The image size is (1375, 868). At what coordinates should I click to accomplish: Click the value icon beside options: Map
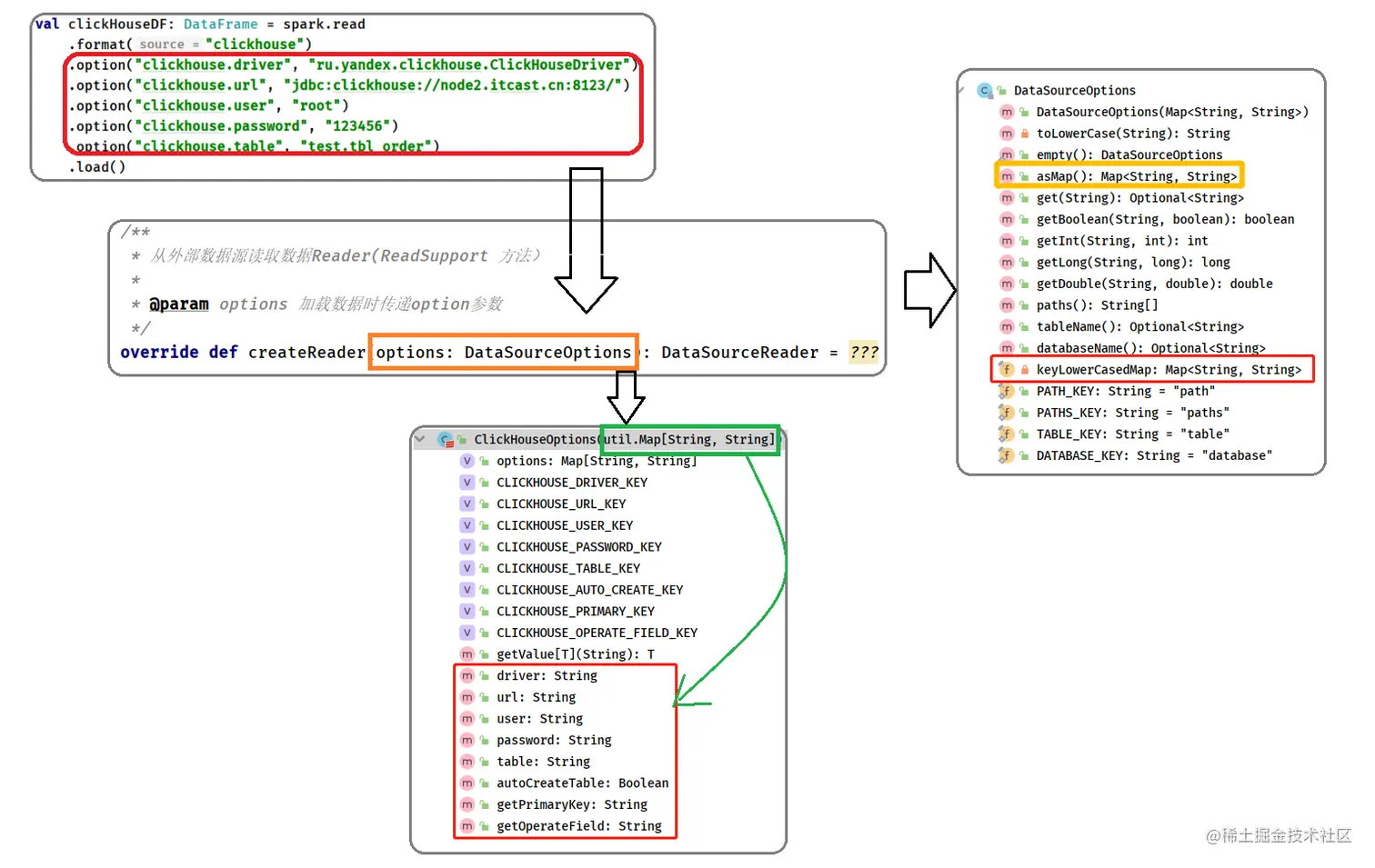pos(467,461)
